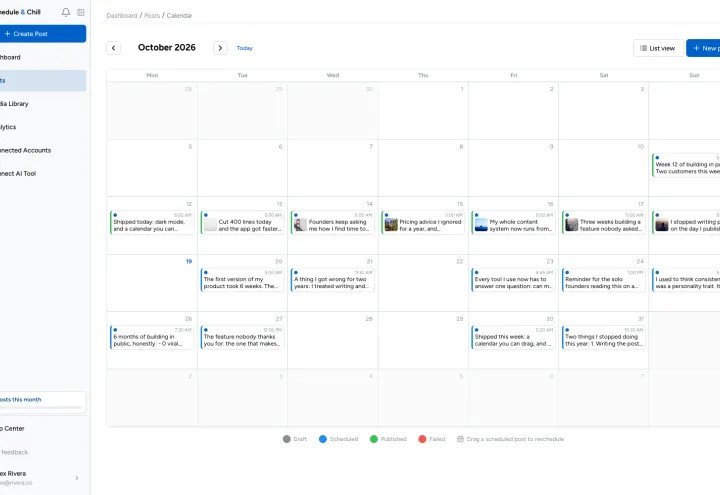720x495 pixels.
Task: Click the October 2026 month title
Action: [x=167, y=48]
